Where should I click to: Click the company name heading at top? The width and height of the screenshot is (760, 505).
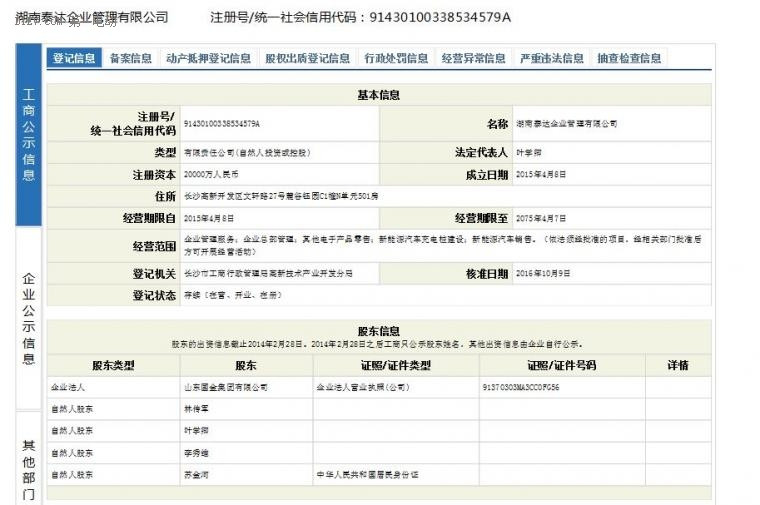pyautogui.click(x=92, y=17)
